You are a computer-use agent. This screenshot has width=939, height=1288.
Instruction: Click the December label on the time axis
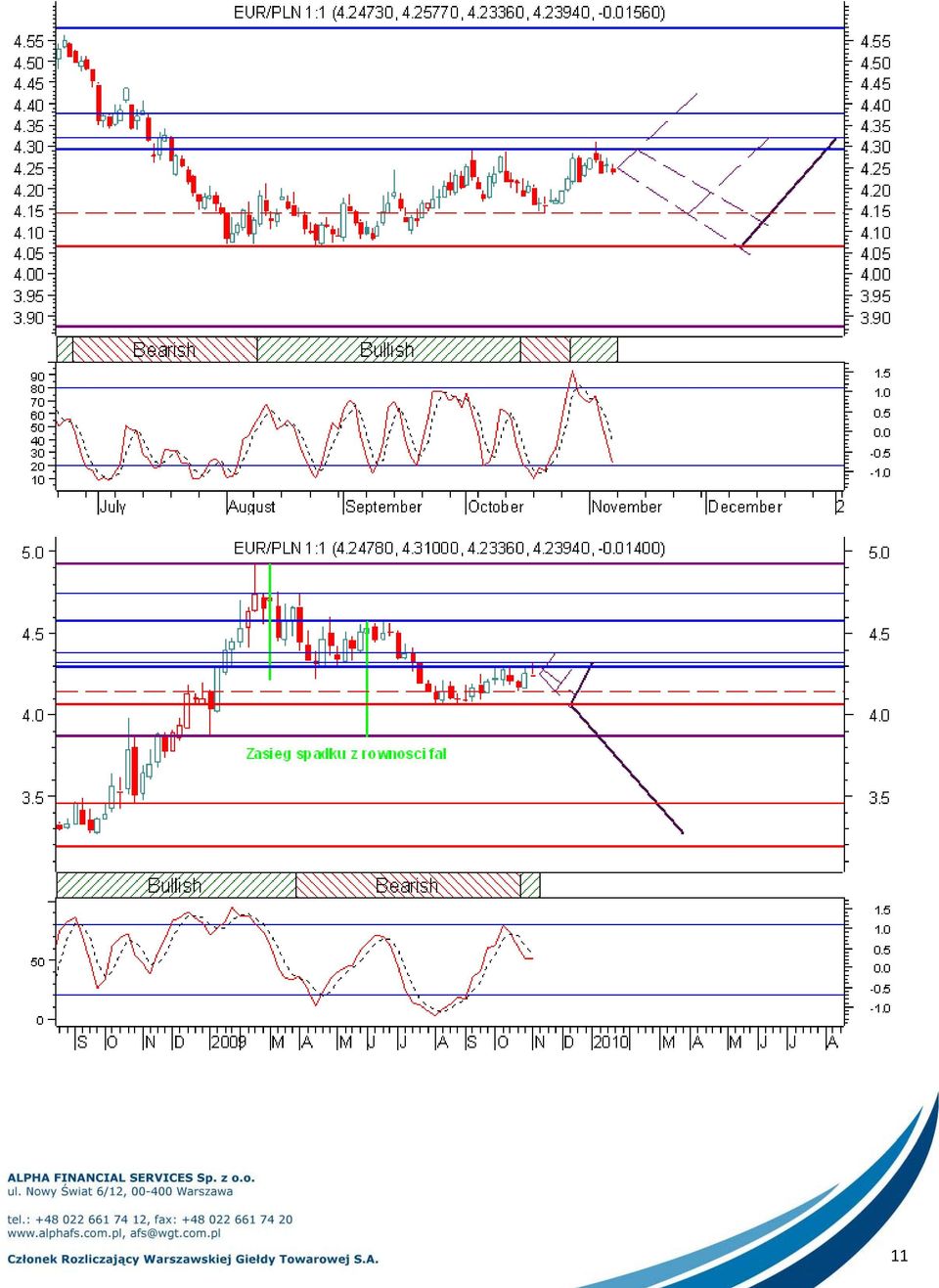(x=745, y=507)
